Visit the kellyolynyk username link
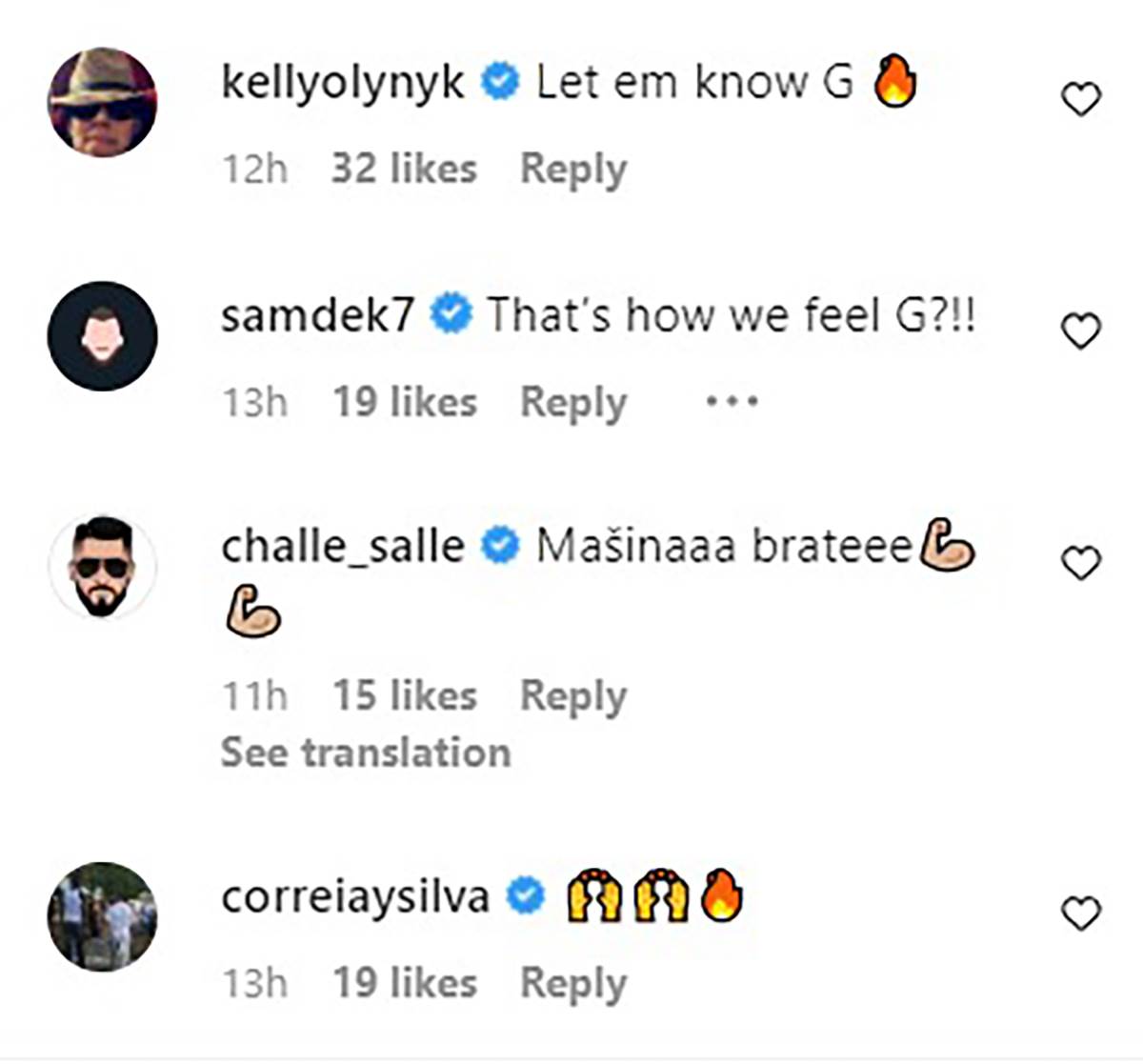1143x1064 pixels. (343, 83)
